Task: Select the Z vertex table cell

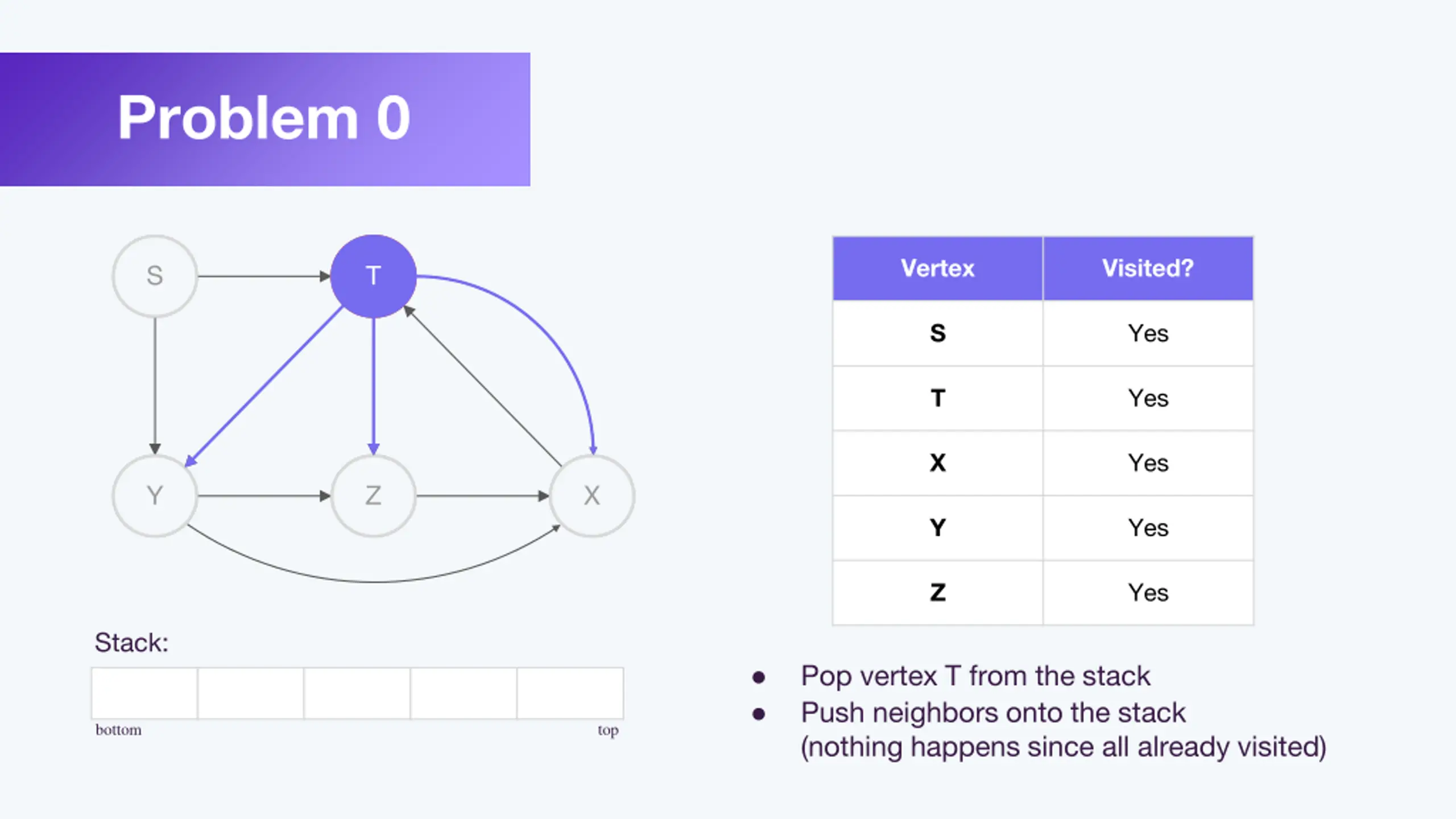Action: coord(937,593)
